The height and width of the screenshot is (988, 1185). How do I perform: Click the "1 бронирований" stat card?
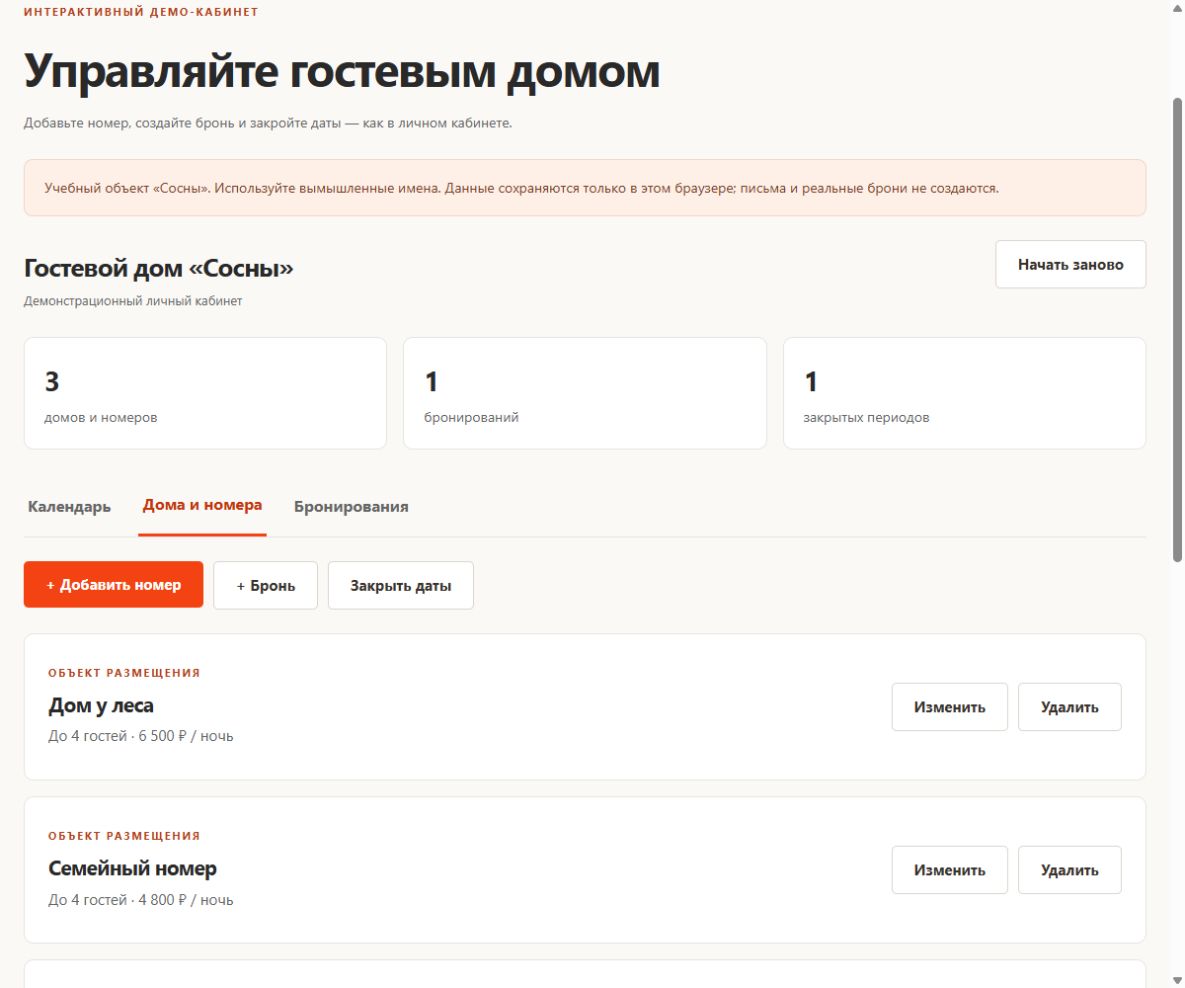click(x=585, y=393)
